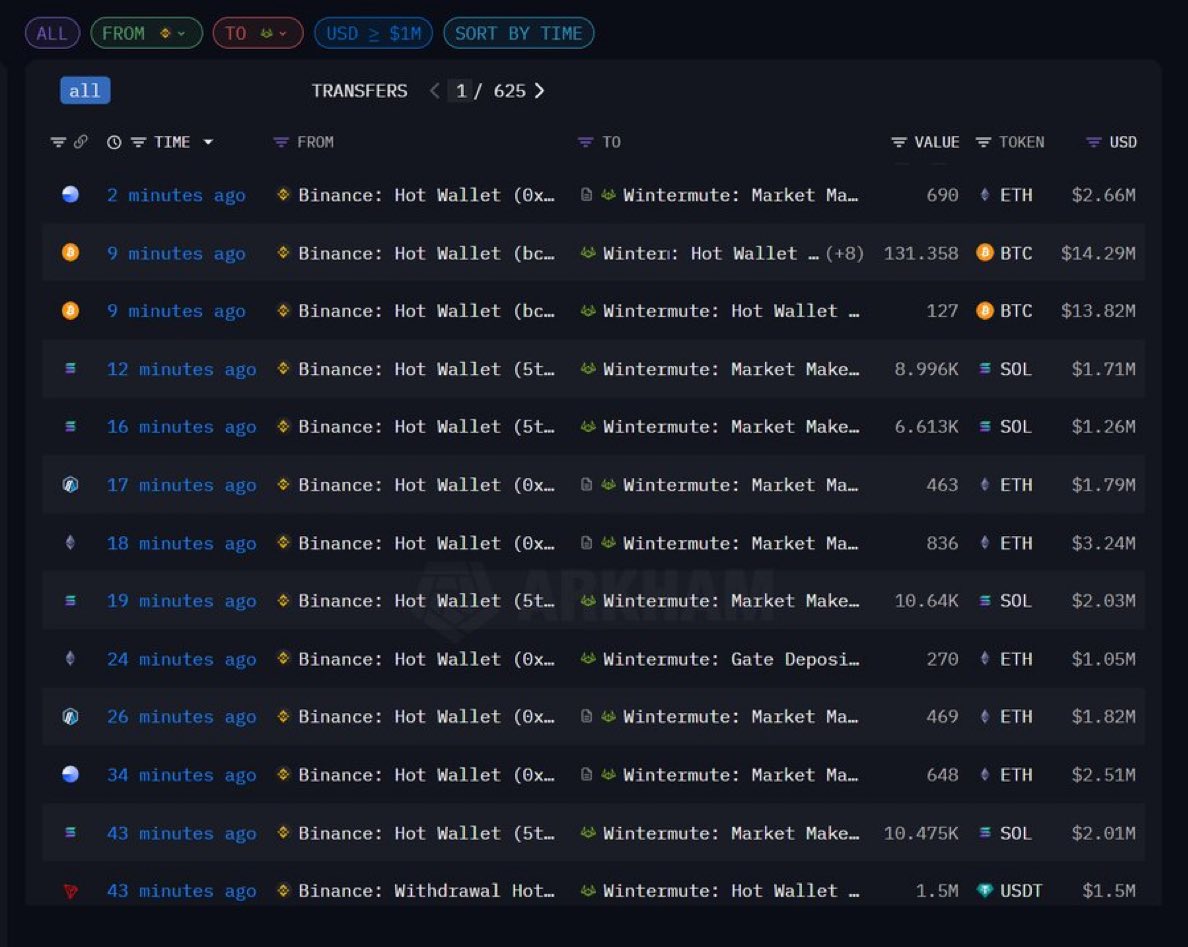Click the ALL filter pill
Screen dimensions: 1188x947
point(52,33)
